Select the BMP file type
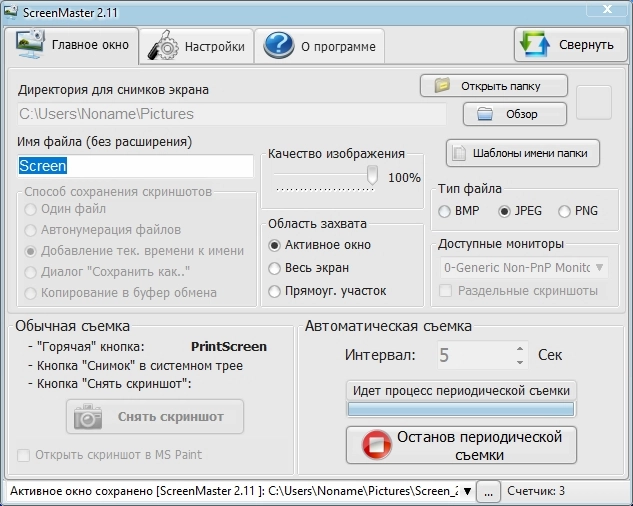 point(459,211)
